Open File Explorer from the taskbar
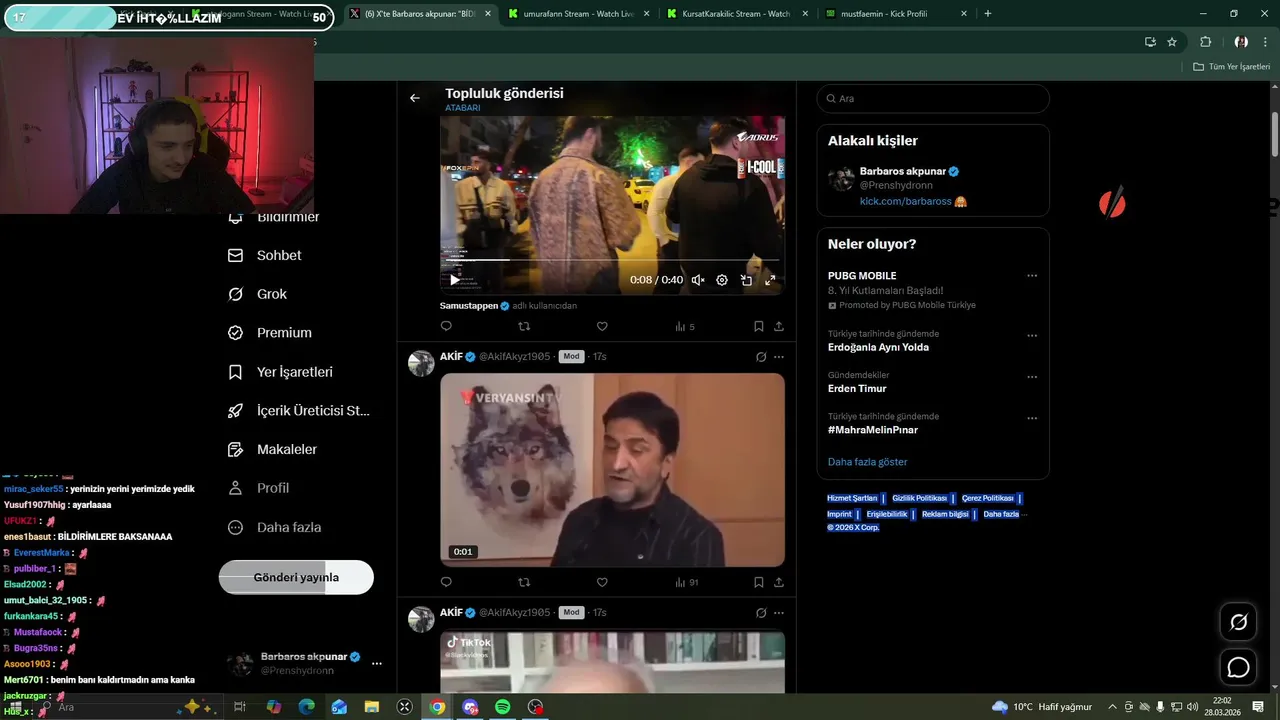The image size is (1280, 720). coord(371,707)
